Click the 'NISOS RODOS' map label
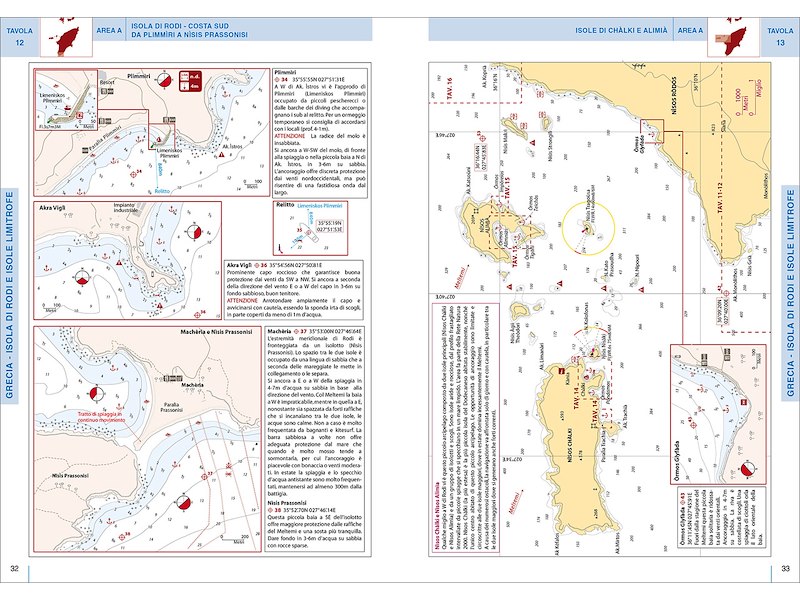 point(674,95)
